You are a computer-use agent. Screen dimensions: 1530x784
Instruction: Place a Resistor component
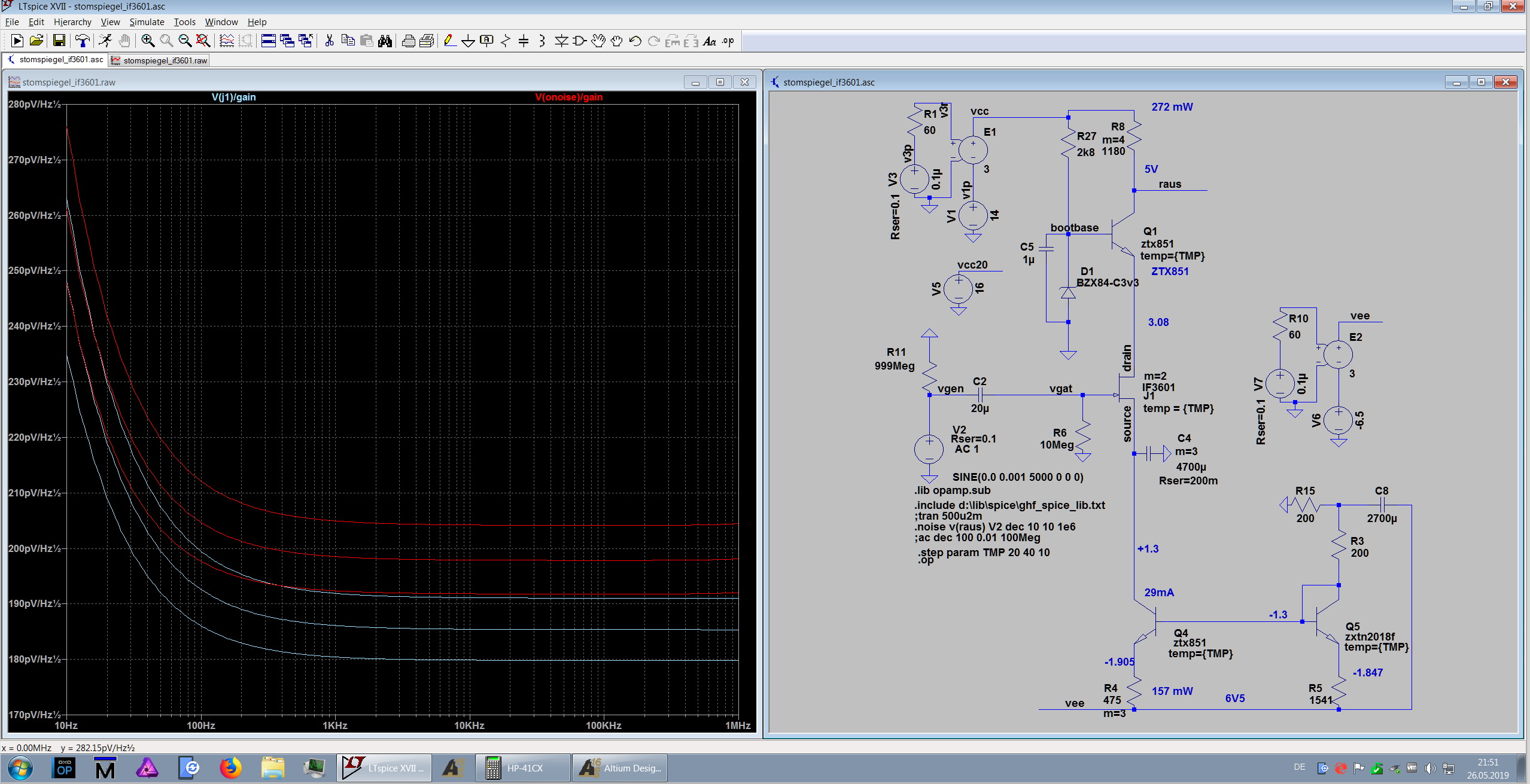tap(506, 41)
